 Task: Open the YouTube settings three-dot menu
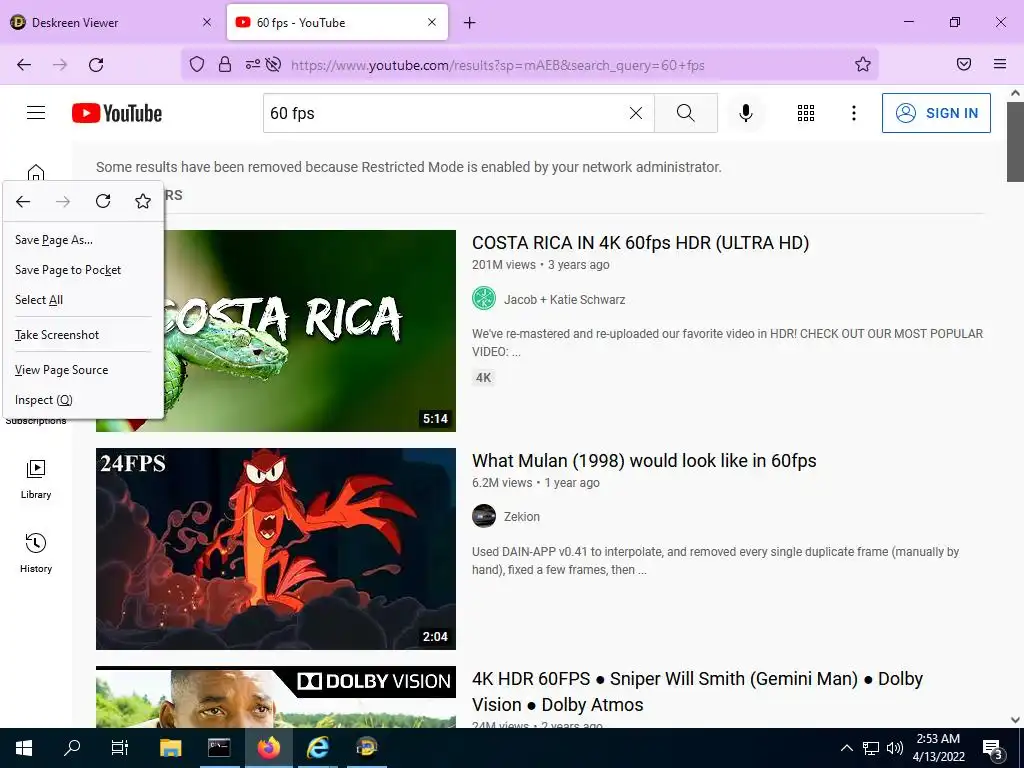[x=854, y=113]
